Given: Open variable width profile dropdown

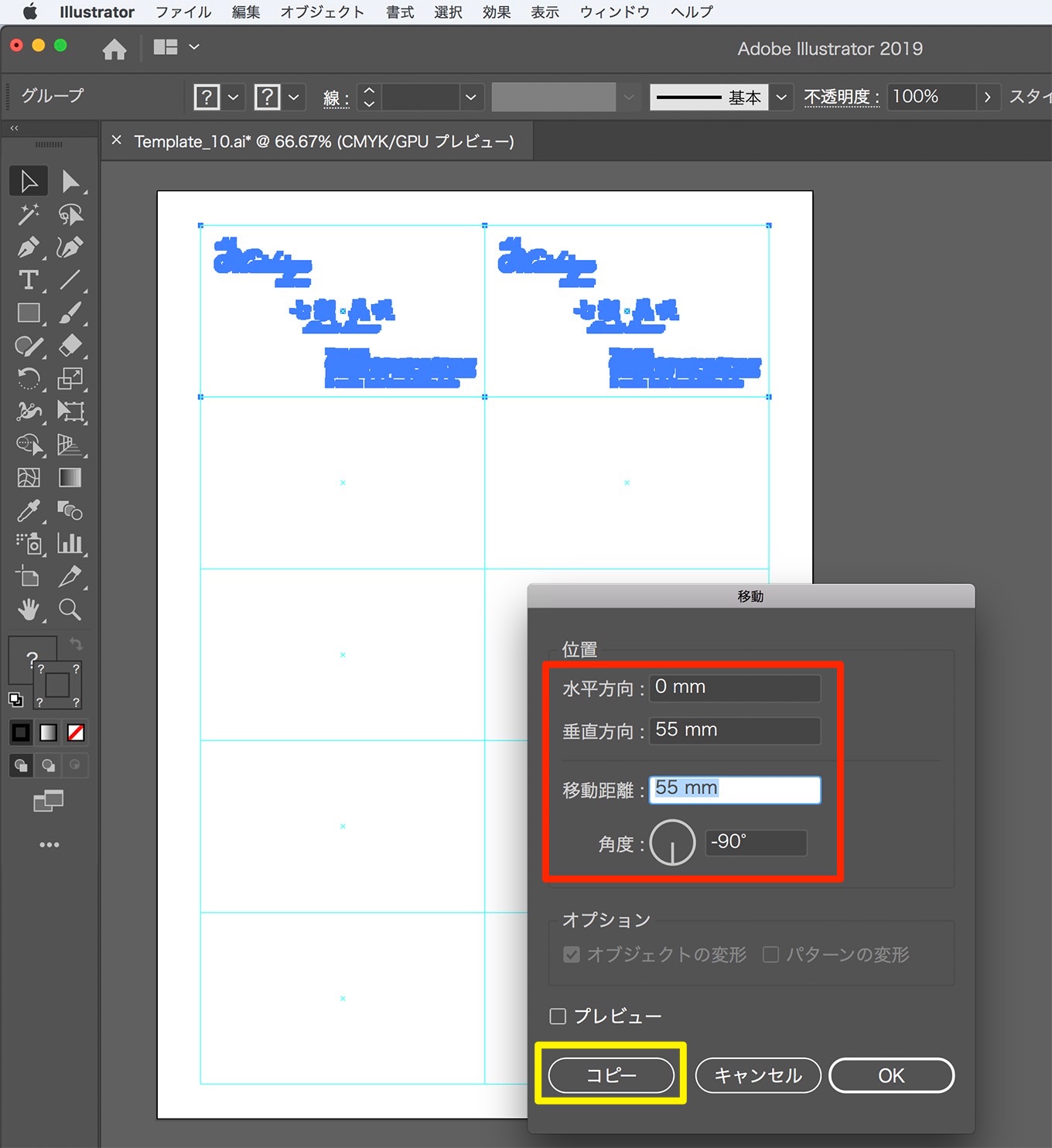Looking at the screenshot, I should point(628,97).
